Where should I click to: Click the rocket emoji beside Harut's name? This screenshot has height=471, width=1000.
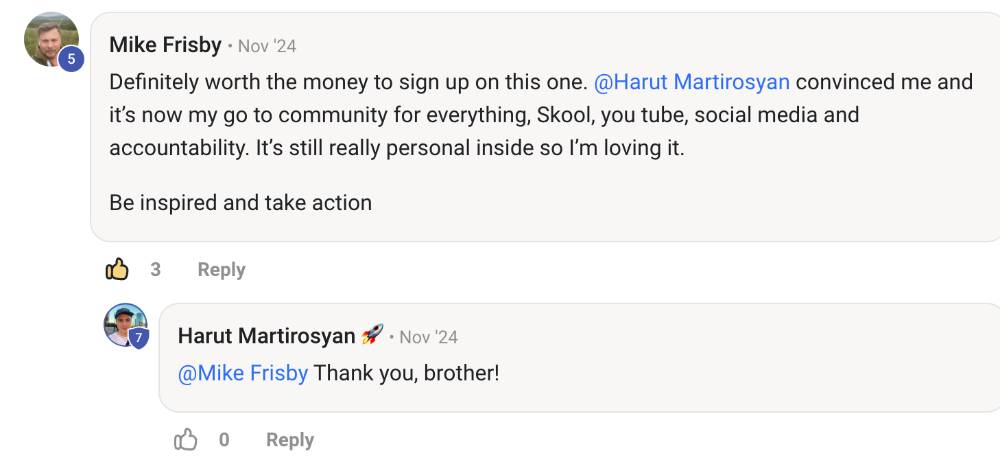[x=372, y=334]
